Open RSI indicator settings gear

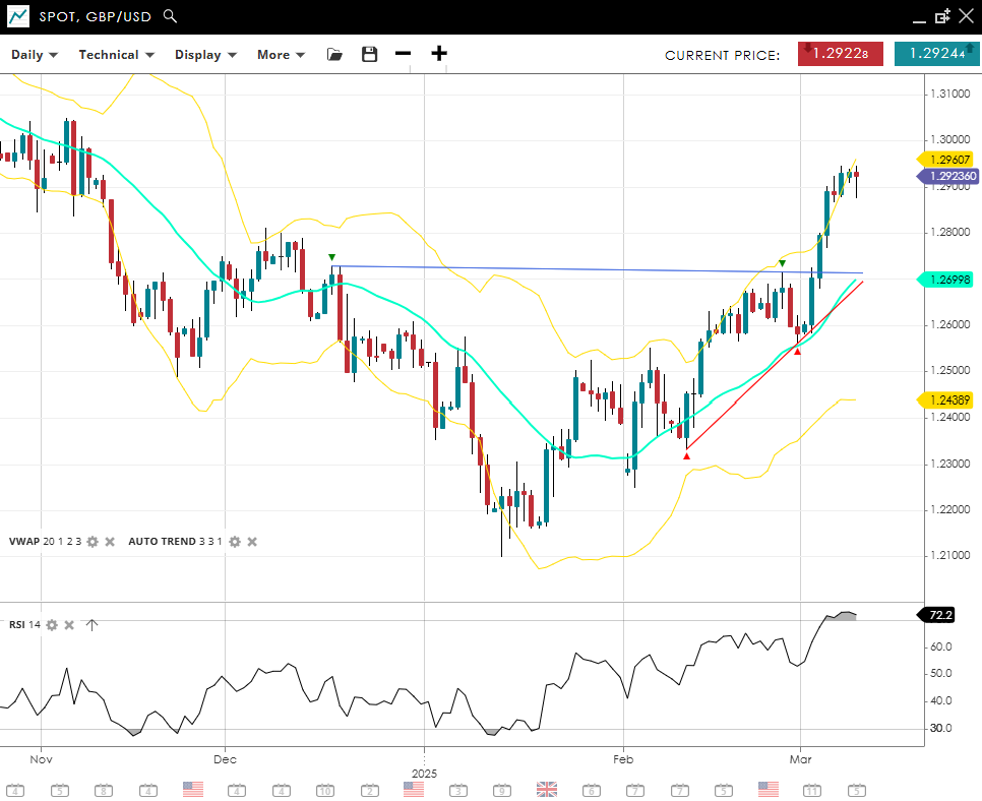coord(51,625)
